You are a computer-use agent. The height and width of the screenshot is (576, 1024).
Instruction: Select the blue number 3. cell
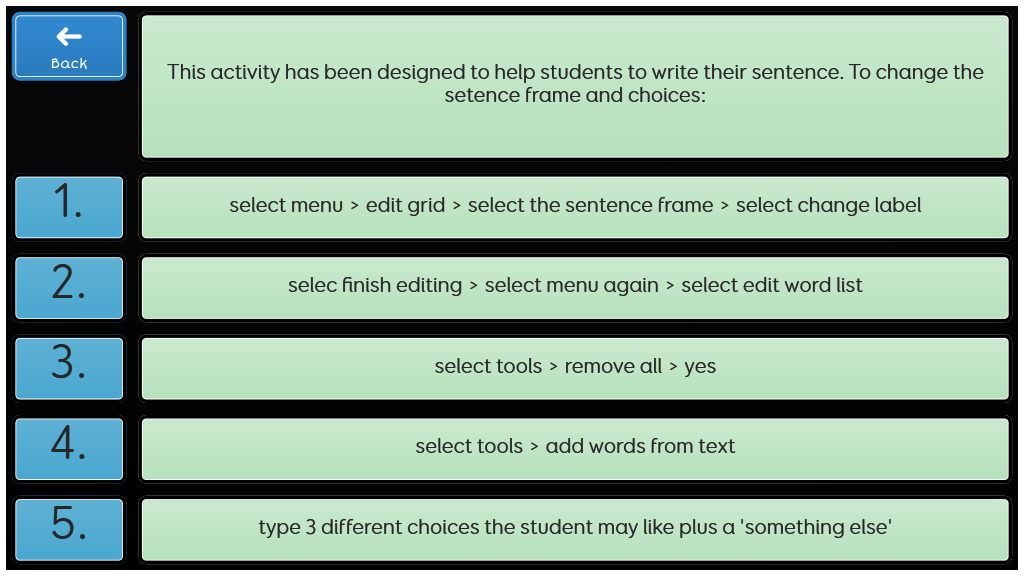(x=69, y=368)
